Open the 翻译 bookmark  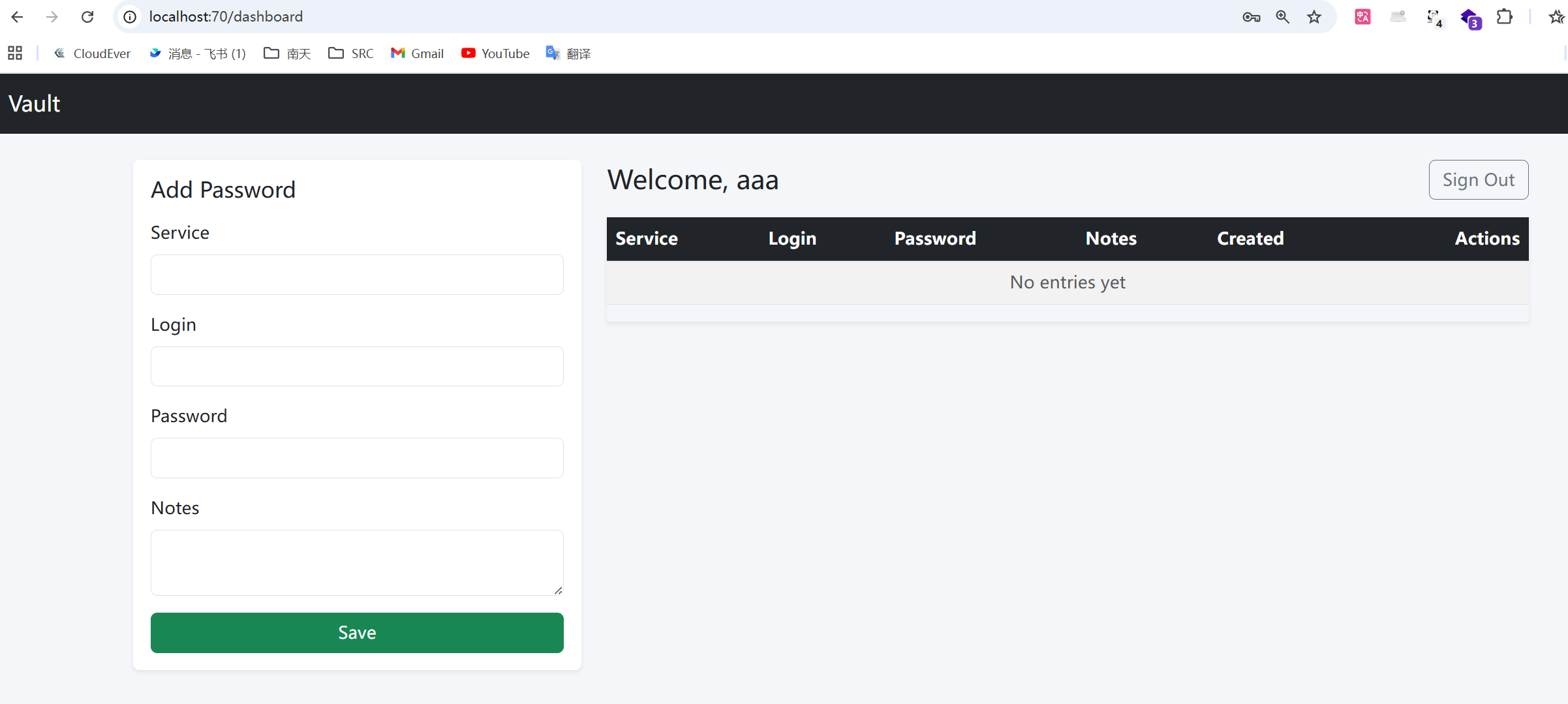point(568,54)
